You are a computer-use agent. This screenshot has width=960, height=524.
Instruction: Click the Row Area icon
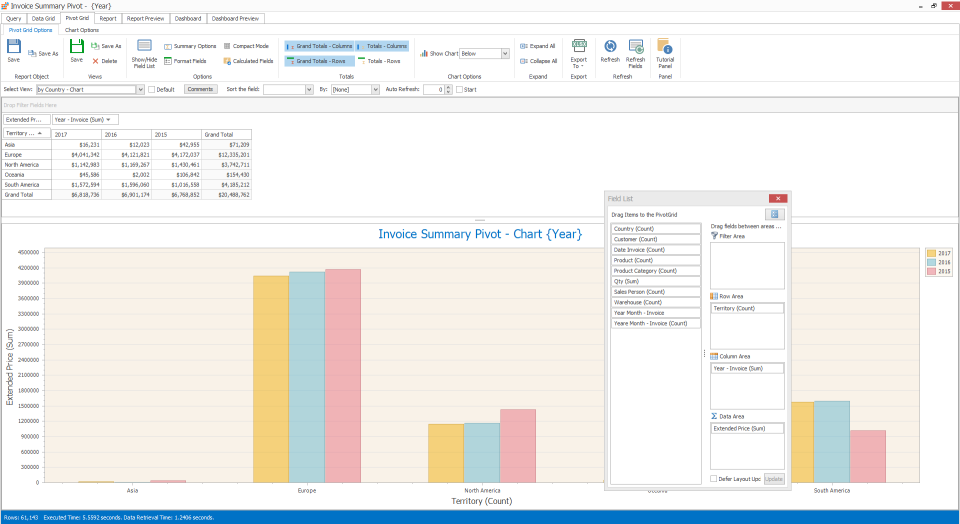[x=714, y=296]
